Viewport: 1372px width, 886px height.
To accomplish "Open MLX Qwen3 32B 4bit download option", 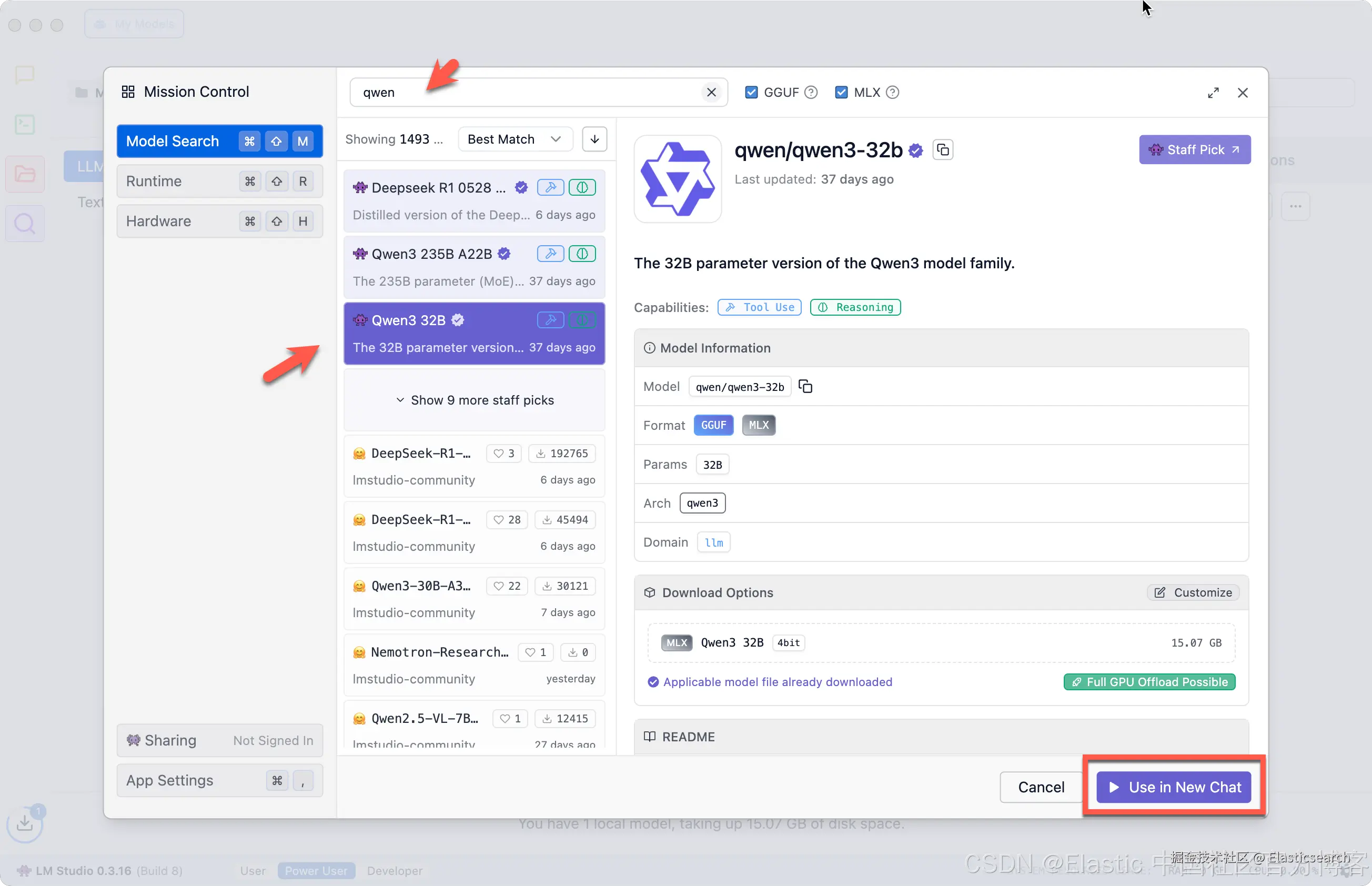I will tap(941, 642).
